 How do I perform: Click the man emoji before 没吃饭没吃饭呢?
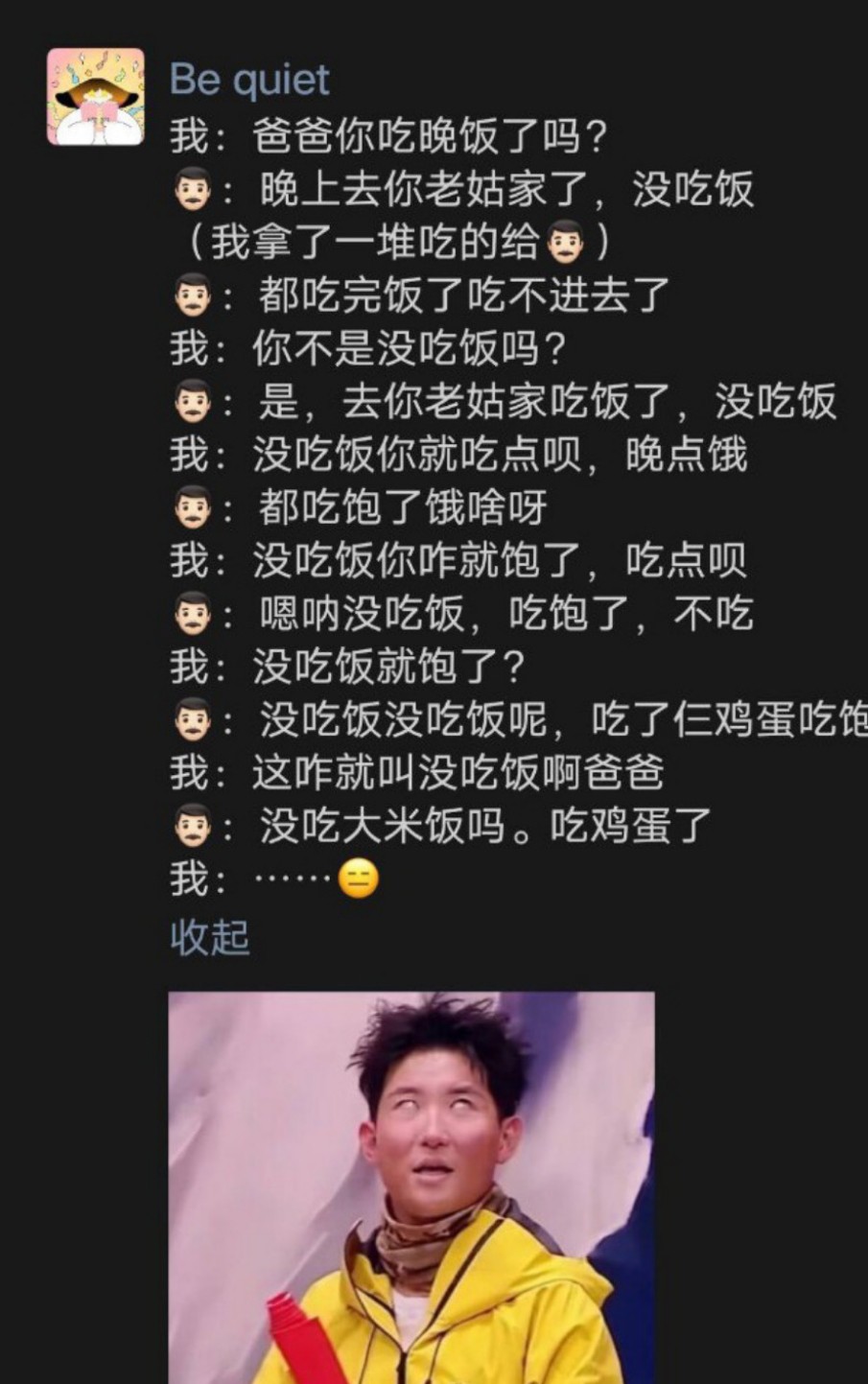pyautogui.click(x=193, y=719)
